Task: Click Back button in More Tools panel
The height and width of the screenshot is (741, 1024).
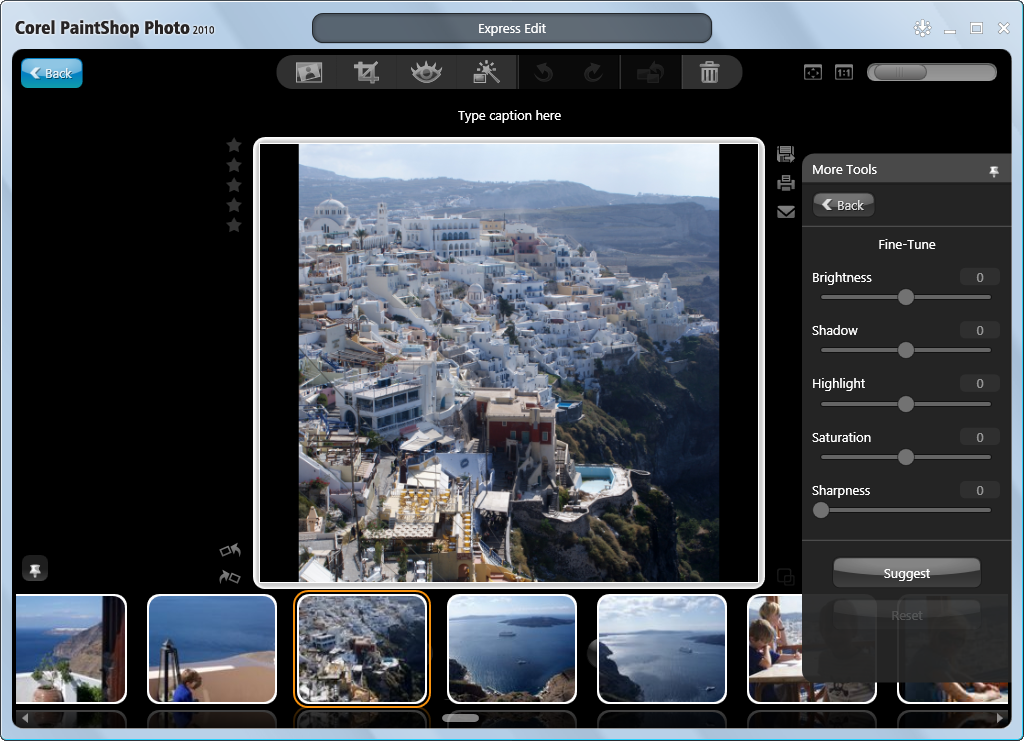Action: click(x=843, y=205)
